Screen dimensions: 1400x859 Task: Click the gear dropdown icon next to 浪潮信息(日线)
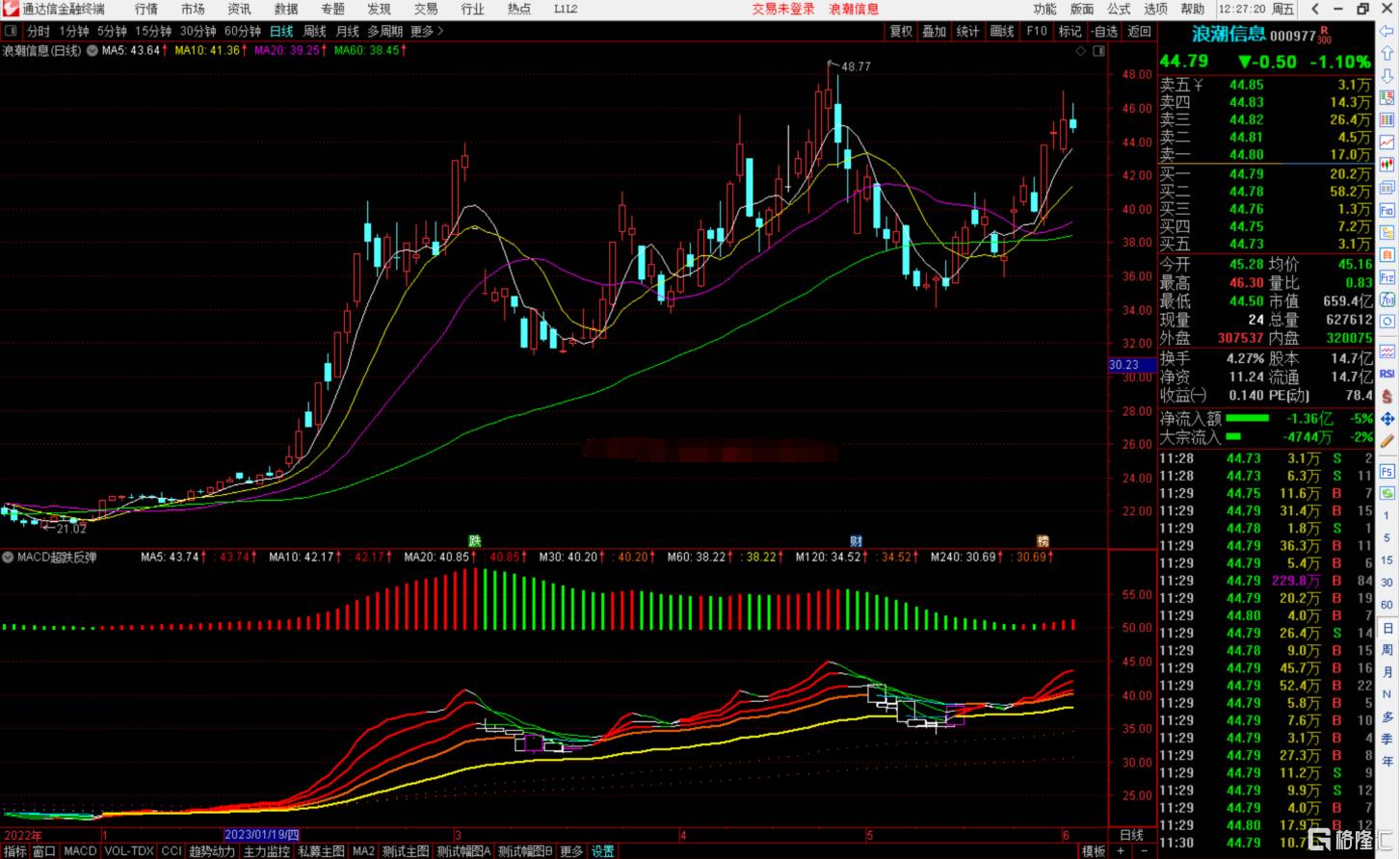point(92,50)
